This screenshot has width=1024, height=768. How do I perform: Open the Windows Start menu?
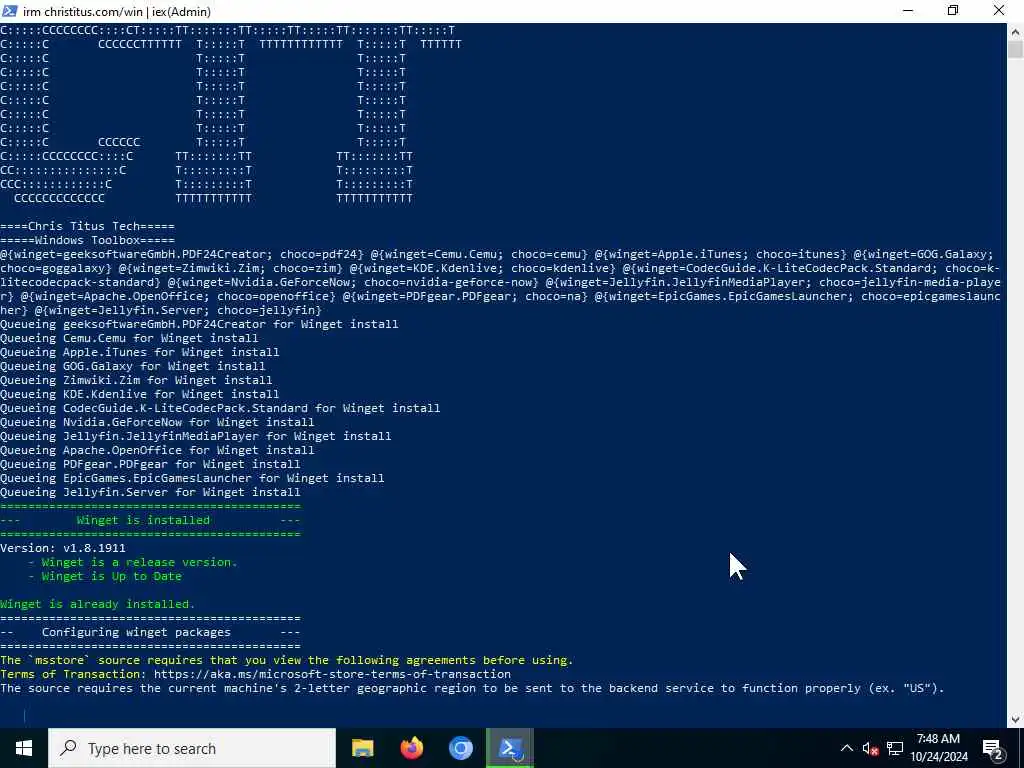point(24,748)
